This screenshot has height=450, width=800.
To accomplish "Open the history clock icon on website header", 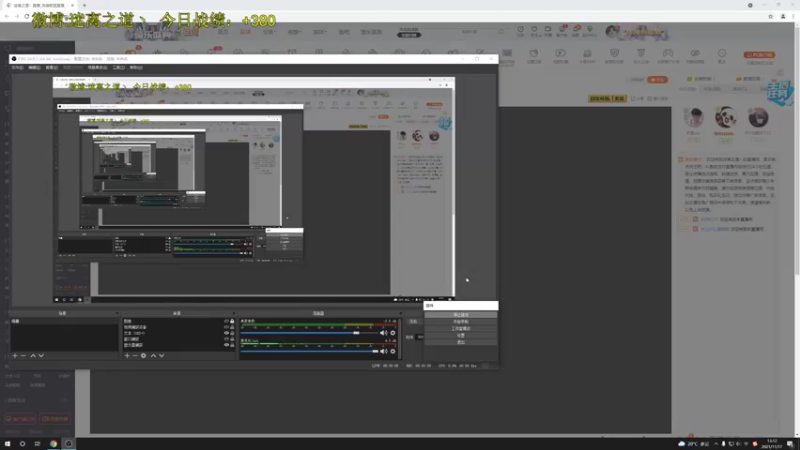I will click(x=520, y=31).
